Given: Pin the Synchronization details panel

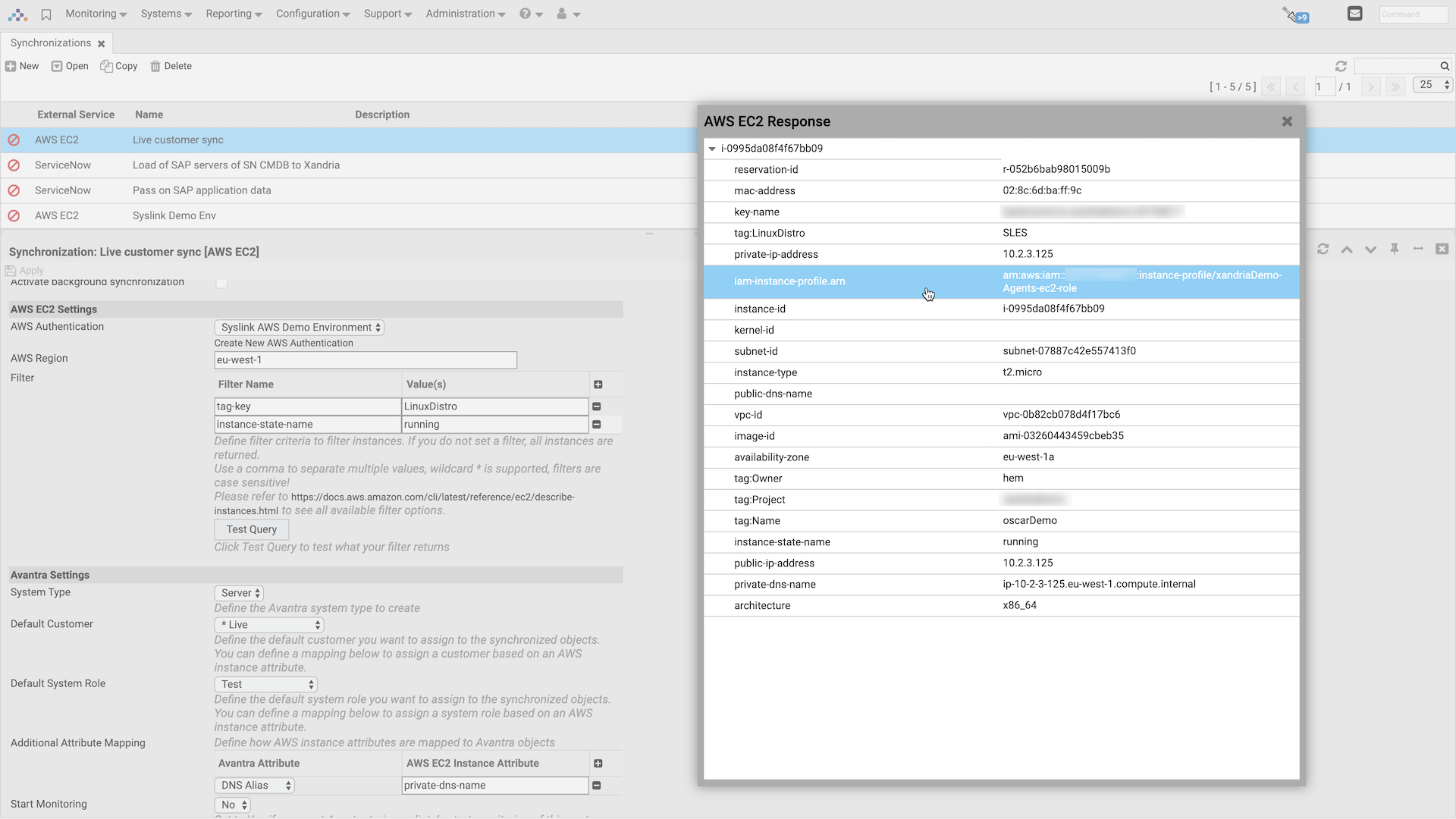Looking at the screenshot, I should click(1395, 249).
